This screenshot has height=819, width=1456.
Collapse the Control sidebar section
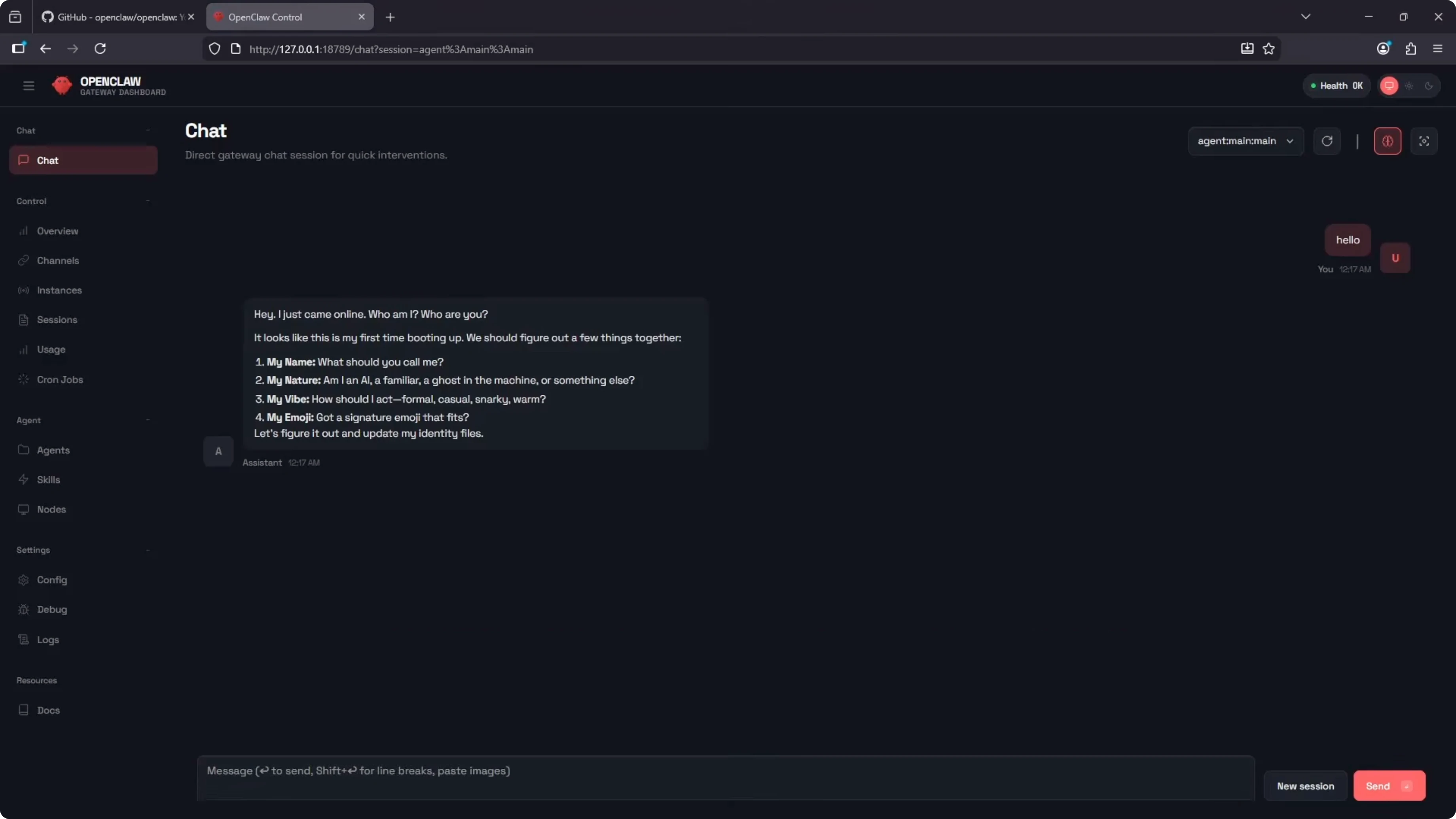[x=148, y=201]
